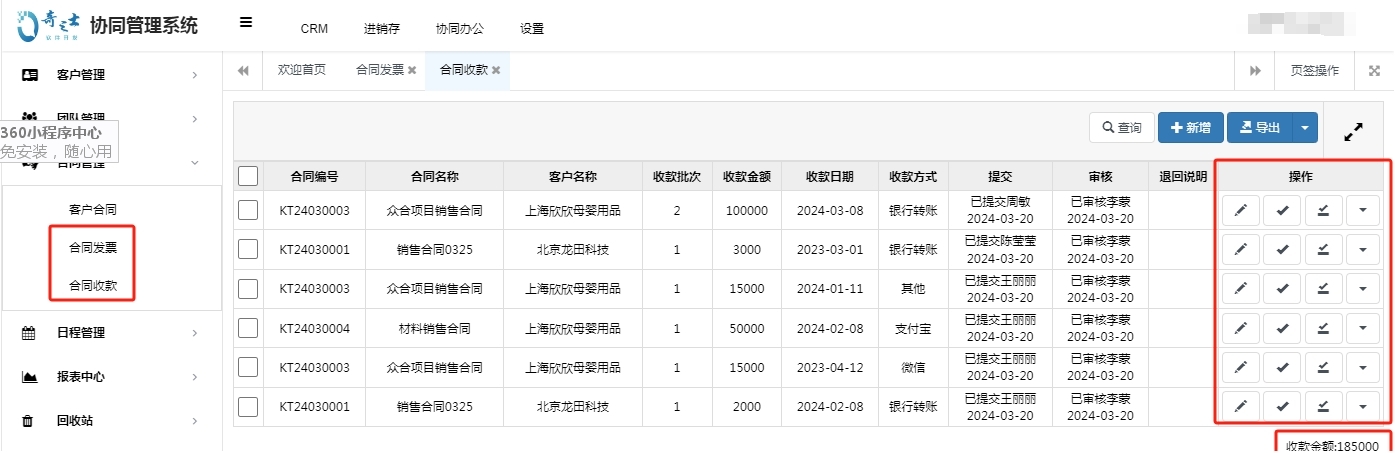Viewport: 1395px width, 453px height.
Task: Check the first row KT24030003 checkbox
Action: tap(249, 210)
